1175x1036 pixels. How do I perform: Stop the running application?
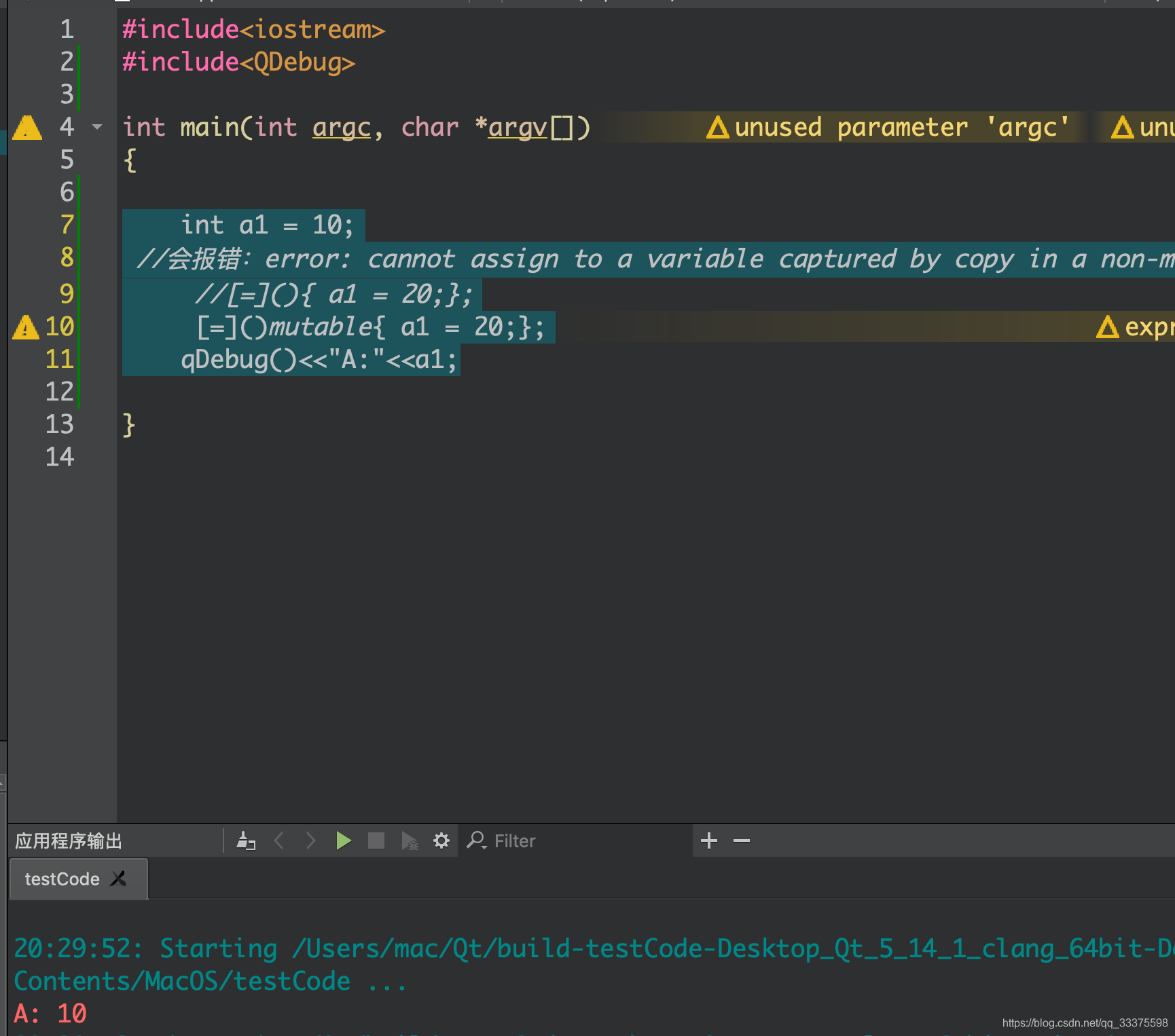376,841
